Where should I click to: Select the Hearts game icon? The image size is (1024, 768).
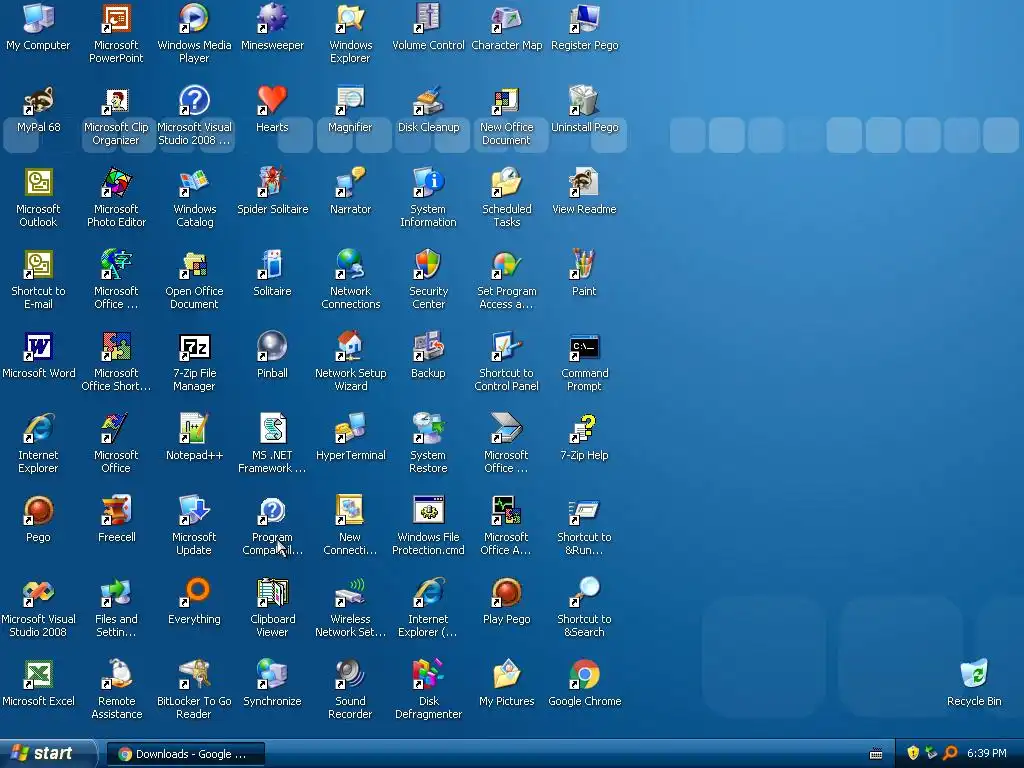click(272, 101)
